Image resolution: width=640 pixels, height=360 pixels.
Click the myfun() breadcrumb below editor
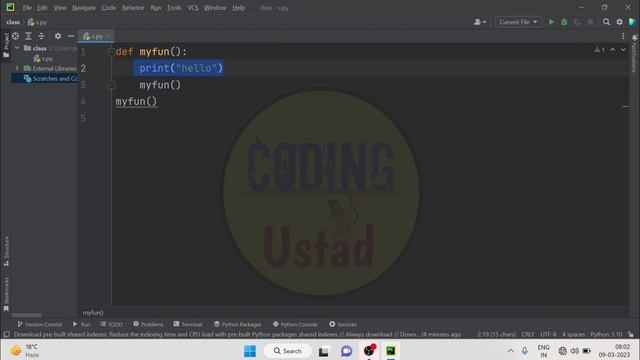(x=93, y=313)
